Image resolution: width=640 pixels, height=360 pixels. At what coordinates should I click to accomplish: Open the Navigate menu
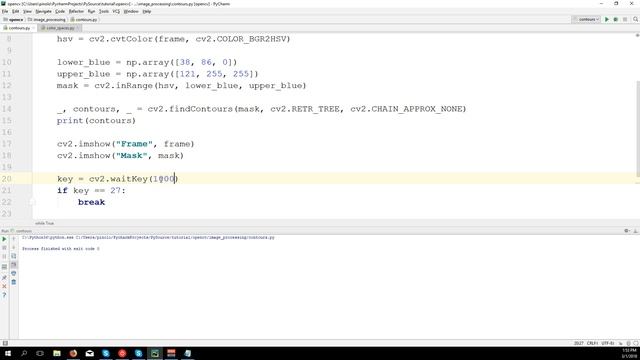pos(43,11)
